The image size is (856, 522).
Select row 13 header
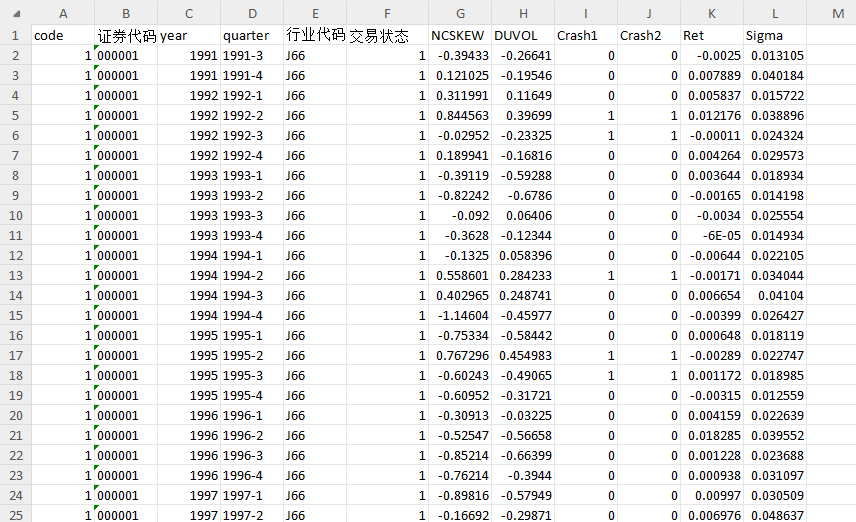click(x=15, y=276)
